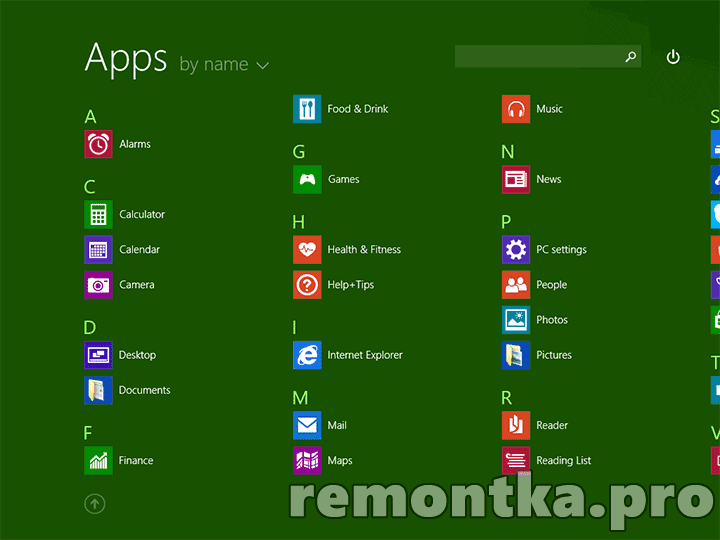Select the letter G group header
The height and width of the screenshot is (540, 720).
click(x=299, y=152)
